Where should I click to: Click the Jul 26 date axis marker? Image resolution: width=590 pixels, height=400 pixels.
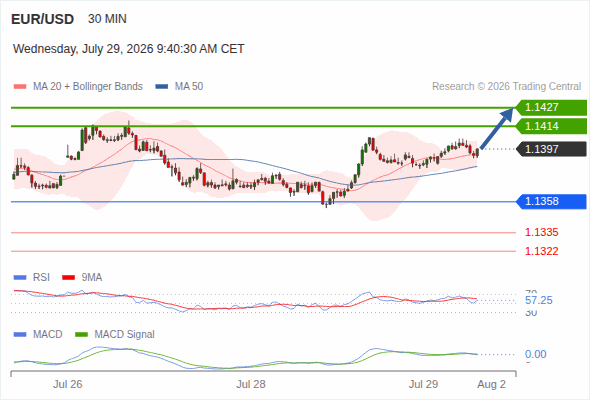[x=67, y=384]
